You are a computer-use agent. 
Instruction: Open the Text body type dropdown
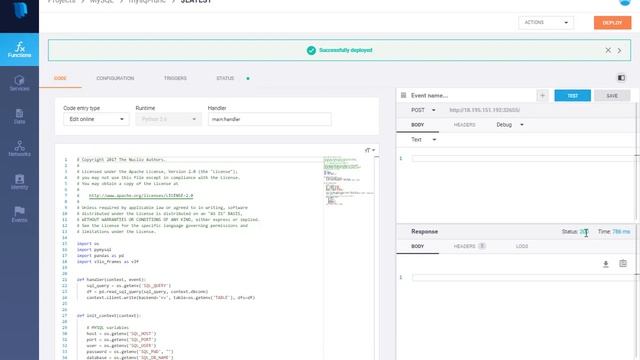pos(424,140)
